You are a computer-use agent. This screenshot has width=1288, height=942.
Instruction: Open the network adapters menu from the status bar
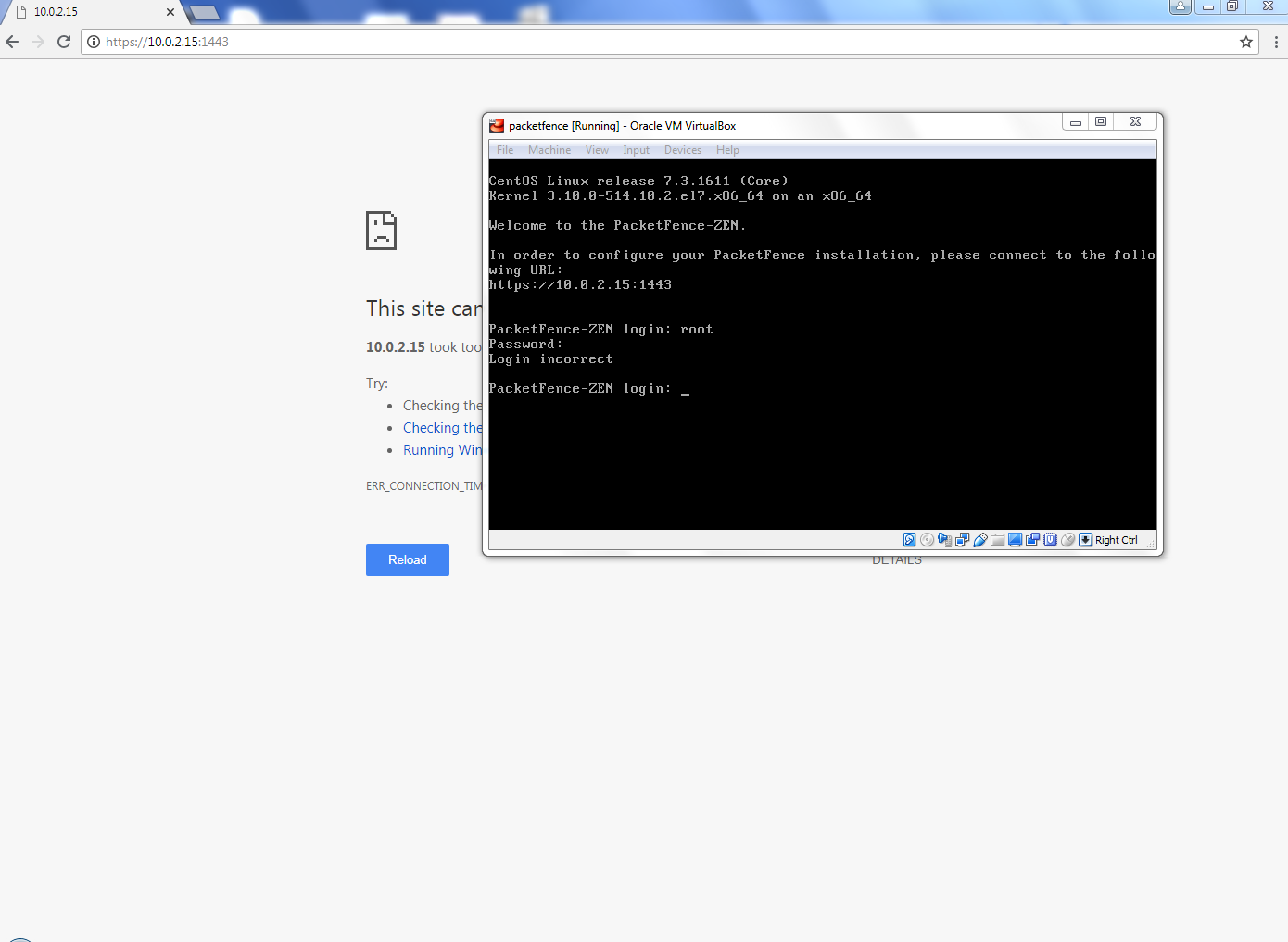click(962, 539)
